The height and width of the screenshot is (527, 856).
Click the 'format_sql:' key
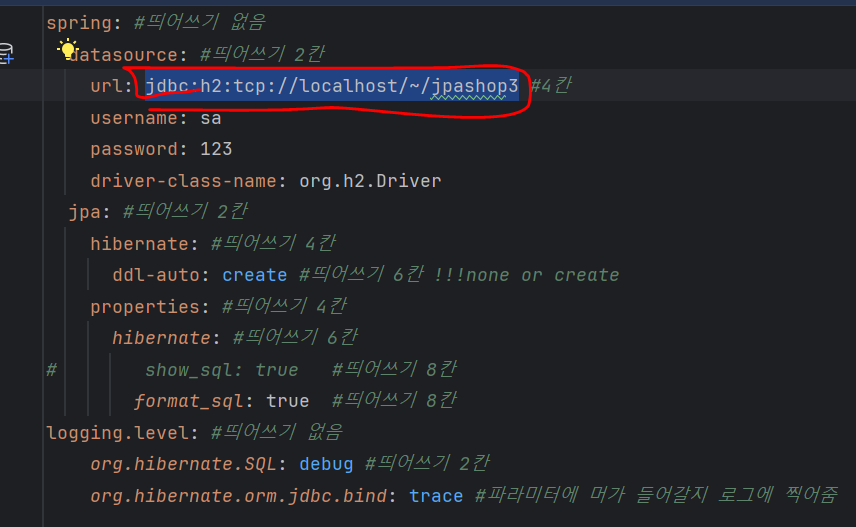point(194,401)
